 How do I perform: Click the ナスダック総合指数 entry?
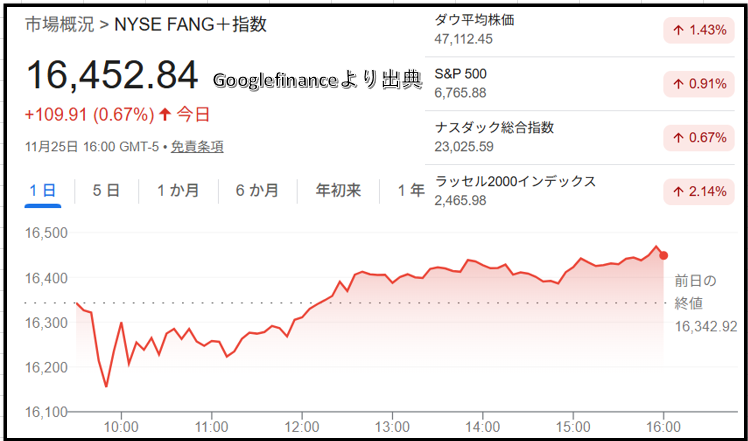[x=495, y=128]
